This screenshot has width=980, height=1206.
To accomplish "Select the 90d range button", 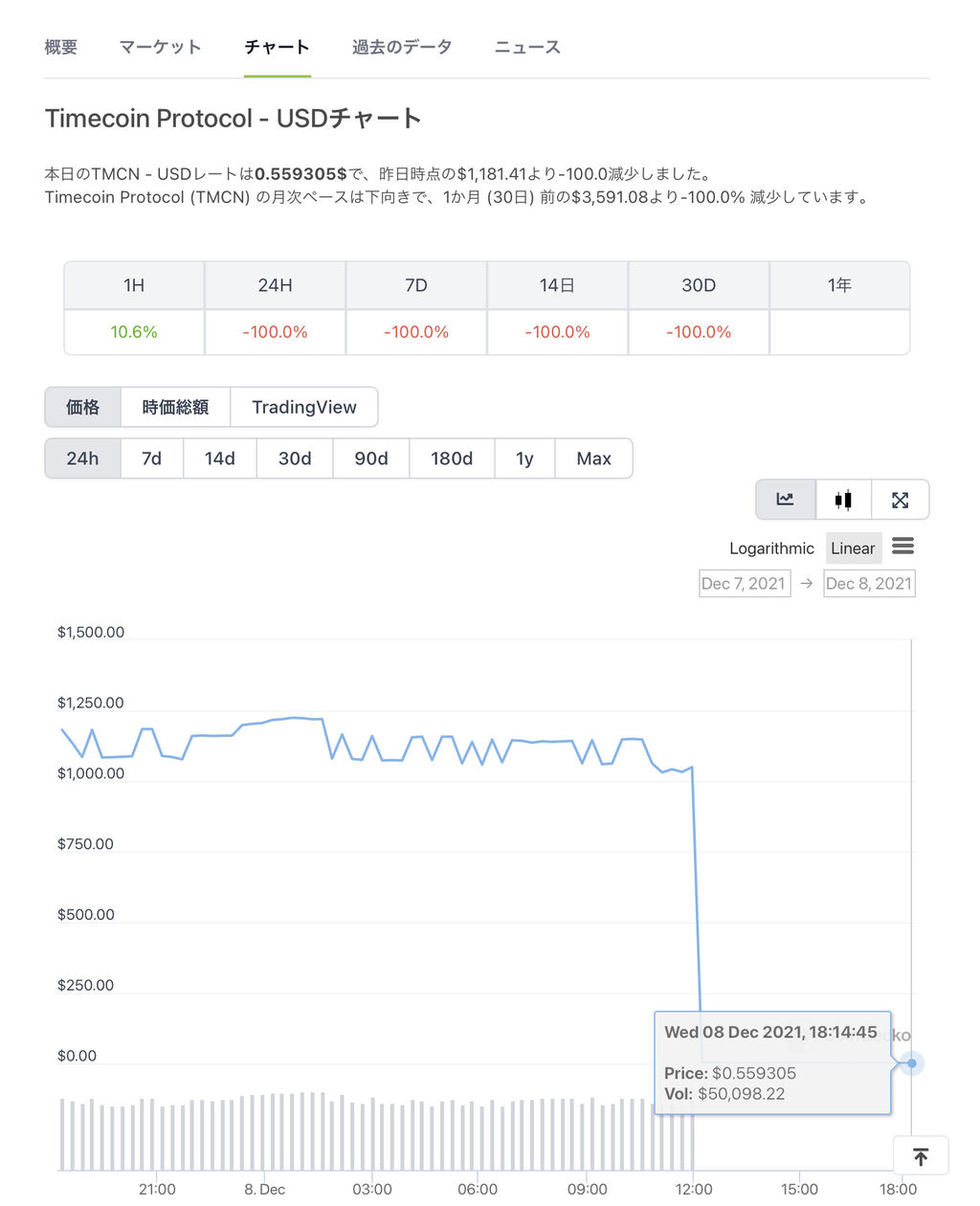I will pos(371,458).
